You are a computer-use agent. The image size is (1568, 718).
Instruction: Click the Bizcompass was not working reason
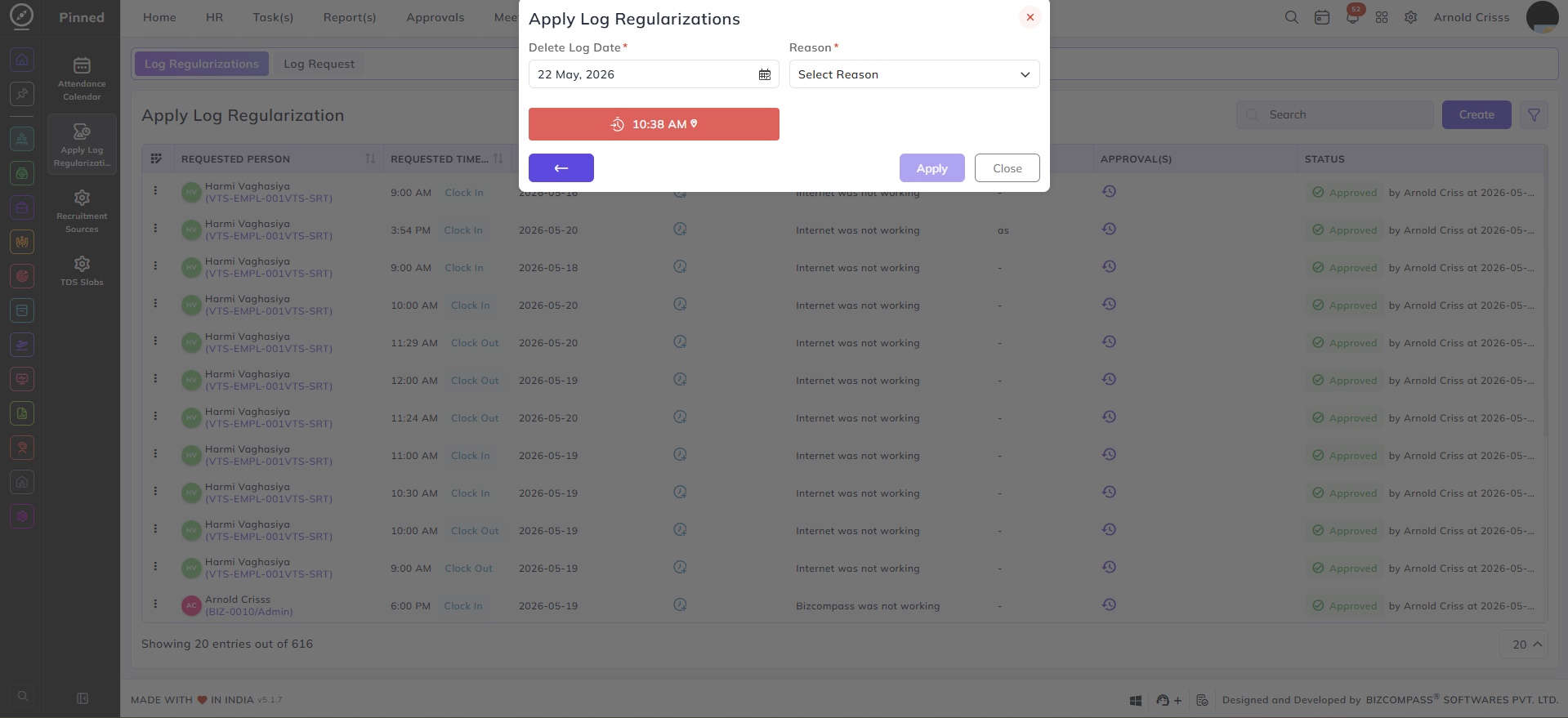tap(868, 606)
